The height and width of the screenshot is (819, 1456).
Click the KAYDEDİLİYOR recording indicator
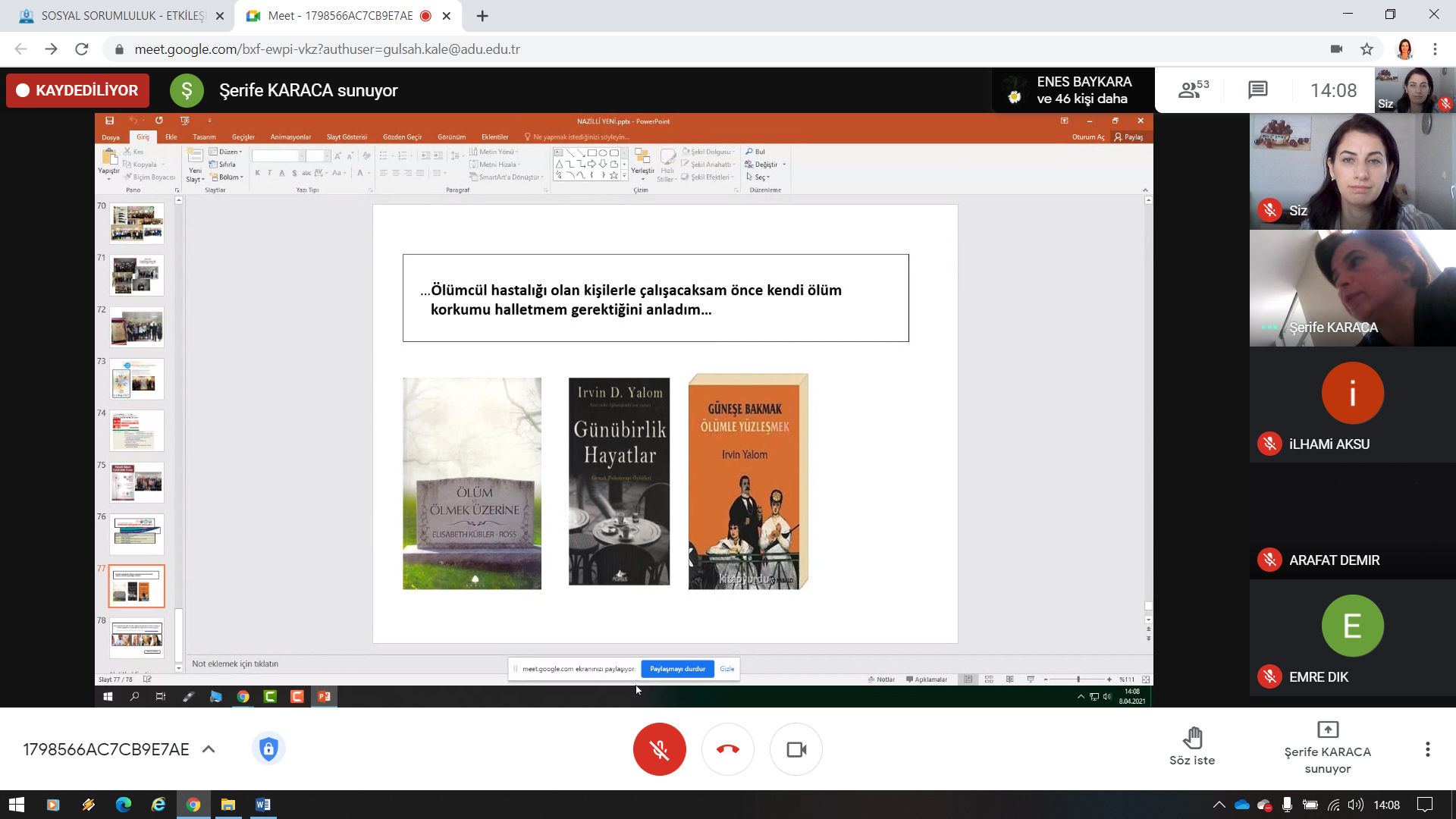pyautogui.click(x=77, y=90)
